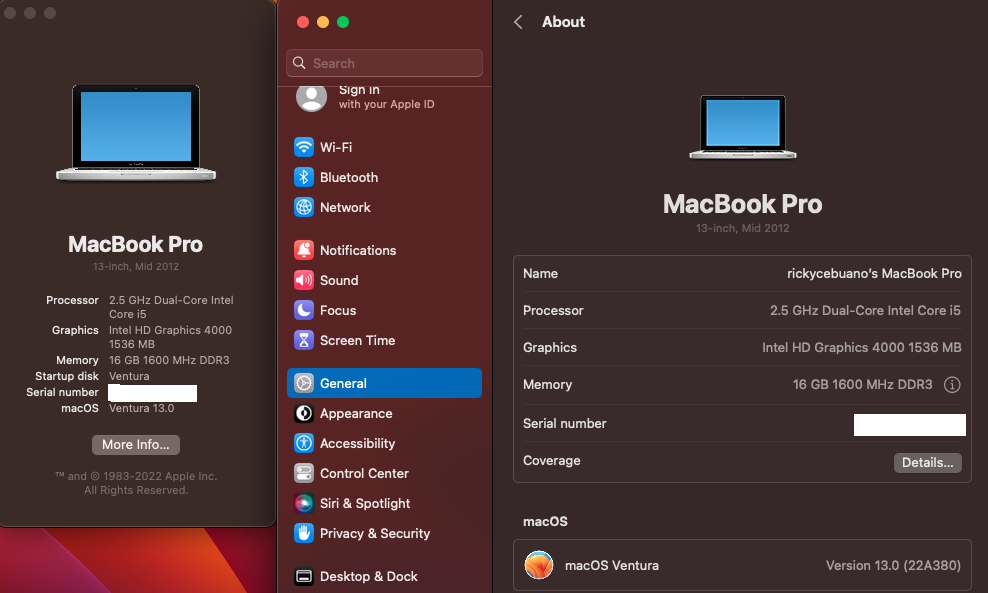Click the Search field

[x=384, y=63]
